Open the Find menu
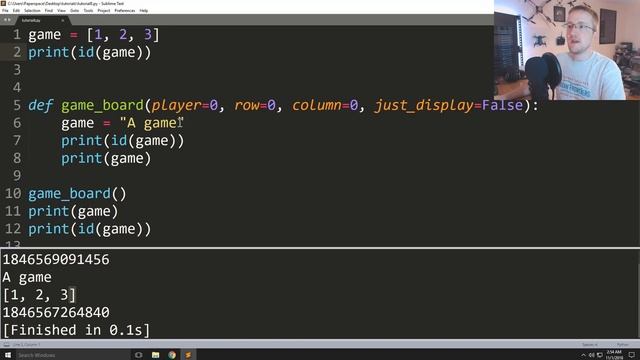 [x=49, y=11]
